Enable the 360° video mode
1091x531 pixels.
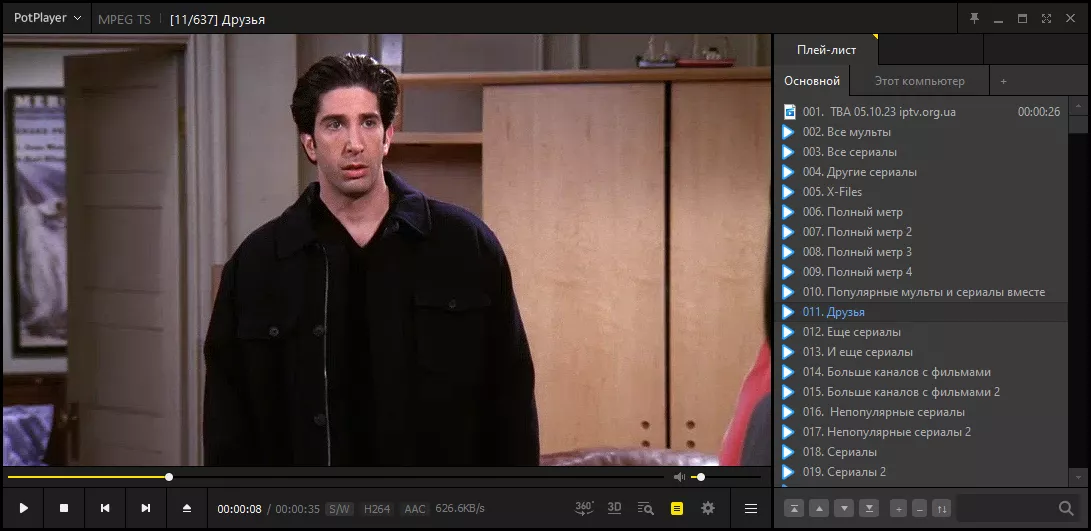click(x=584, y=508)
